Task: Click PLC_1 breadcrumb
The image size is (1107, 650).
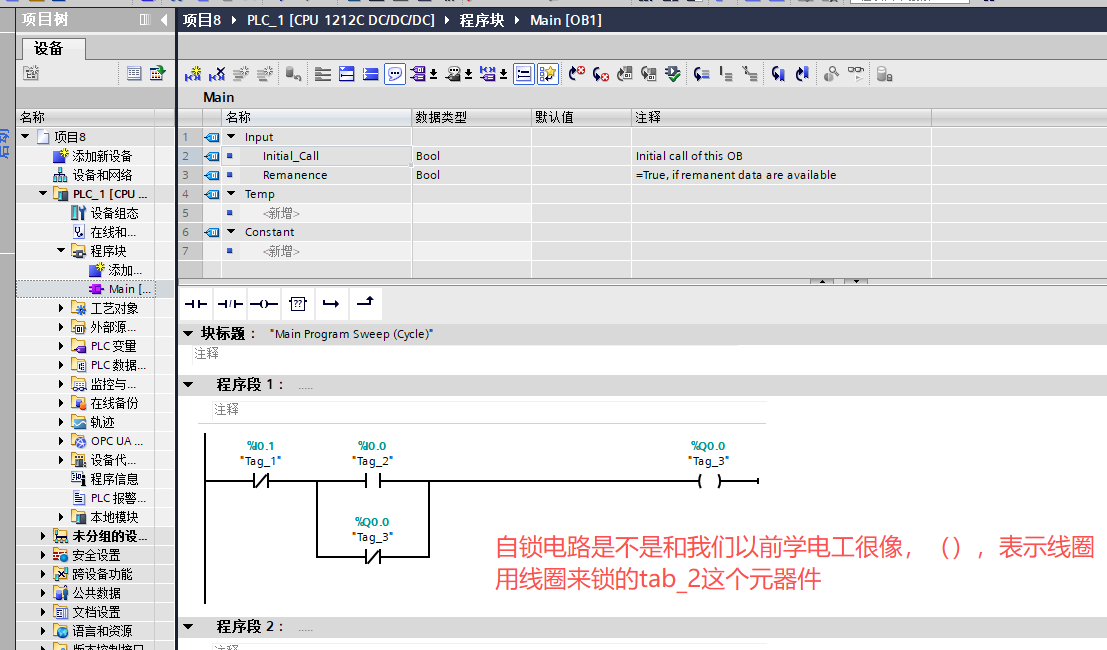Action: (341, 20)
